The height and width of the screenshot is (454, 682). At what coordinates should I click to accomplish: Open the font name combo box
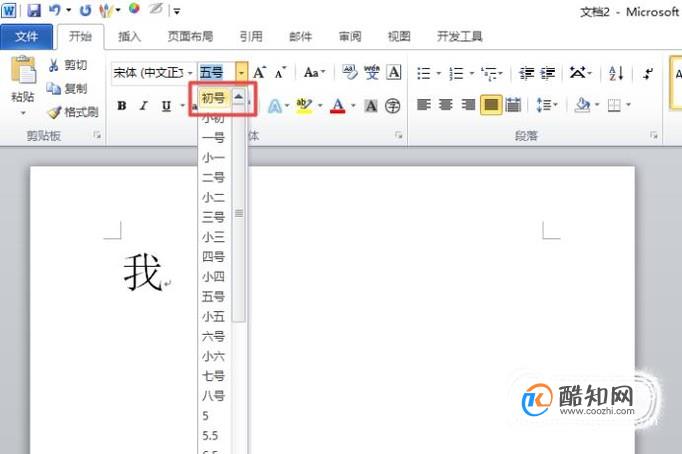pyautogui.click(x=153, y=72)
